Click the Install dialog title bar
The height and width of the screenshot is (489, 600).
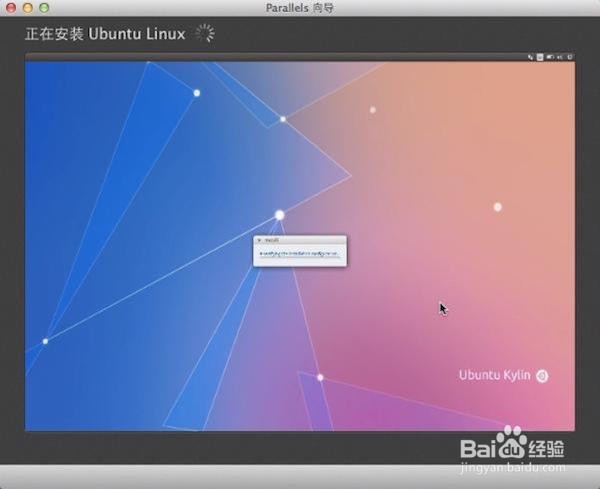click(300, 240)
